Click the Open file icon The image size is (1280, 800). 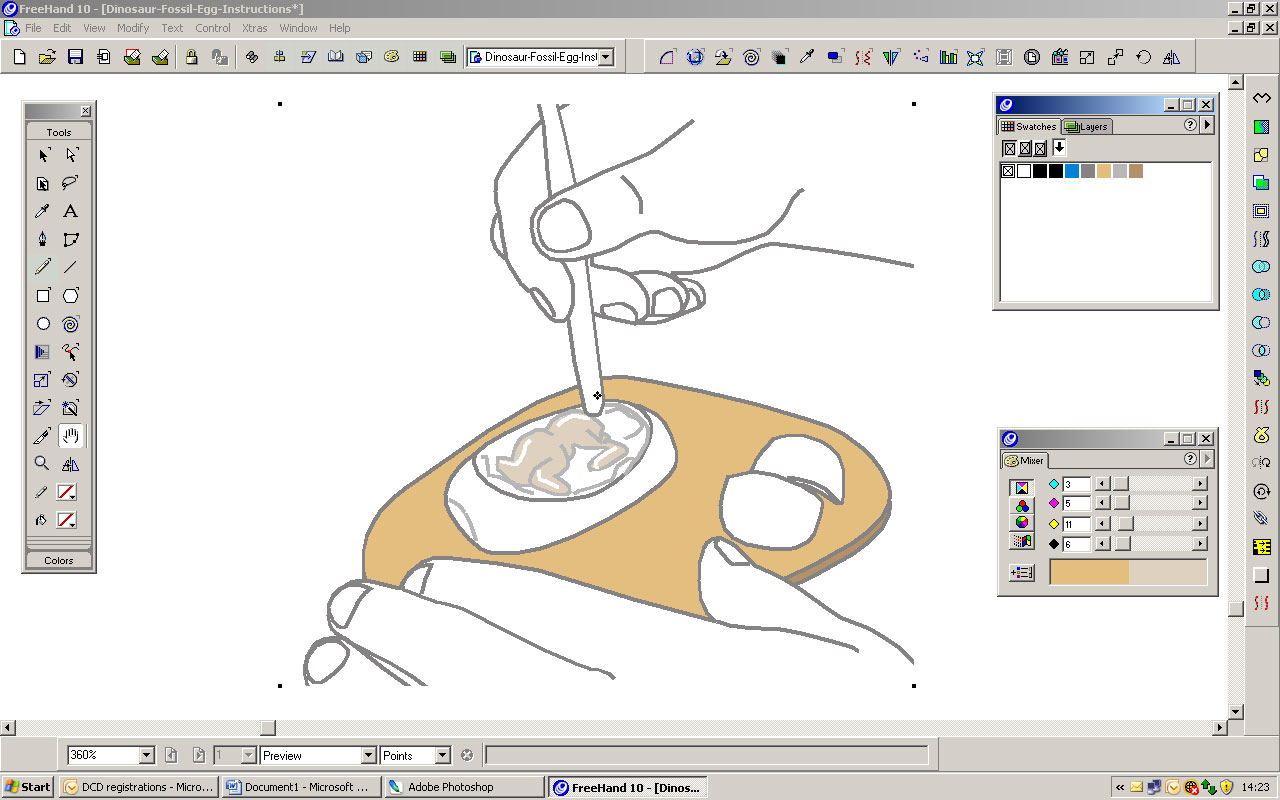[47, 57]
